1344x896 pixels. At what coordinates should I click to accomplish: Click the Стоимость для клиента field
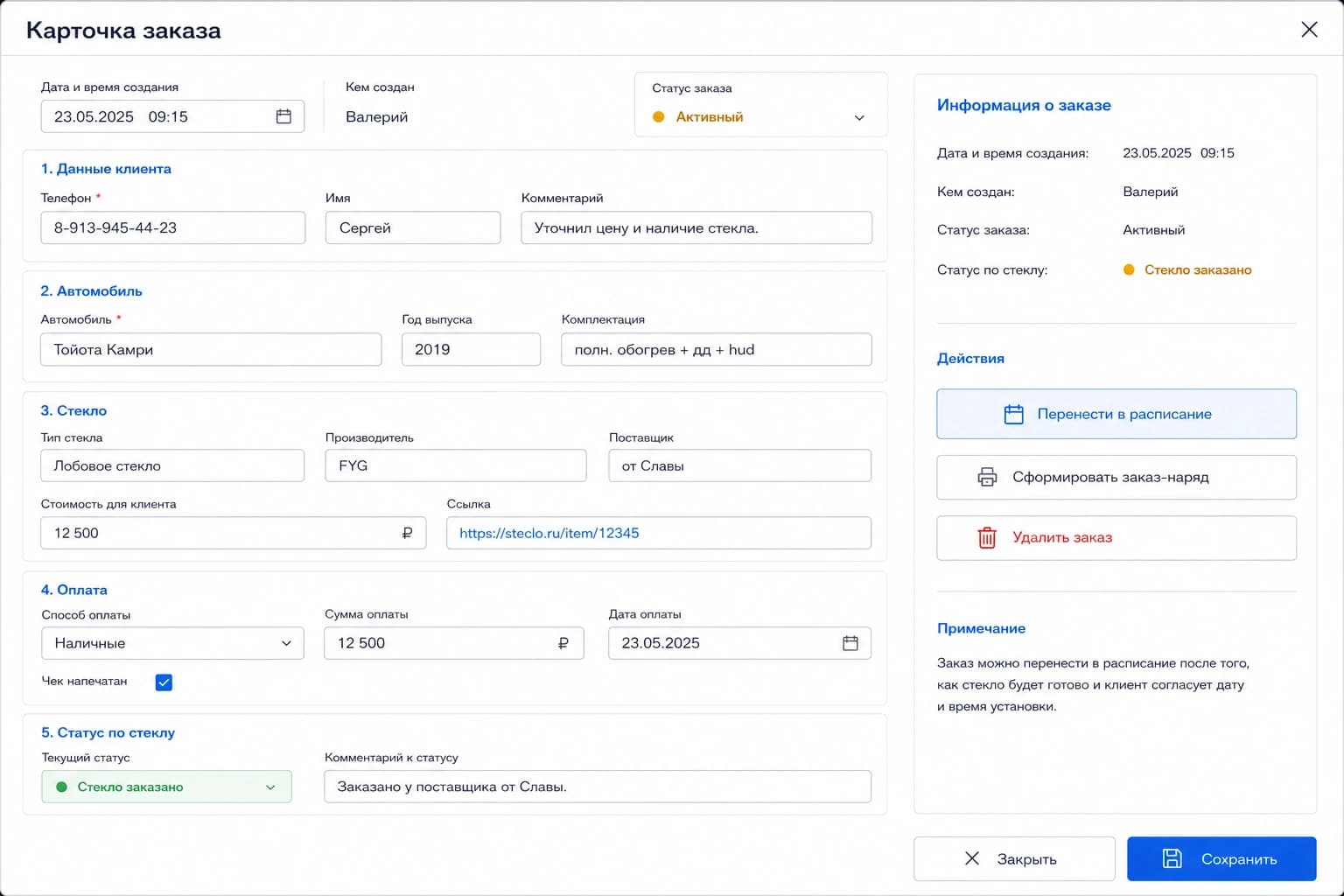pyautogui.click(x=234, y=533)
